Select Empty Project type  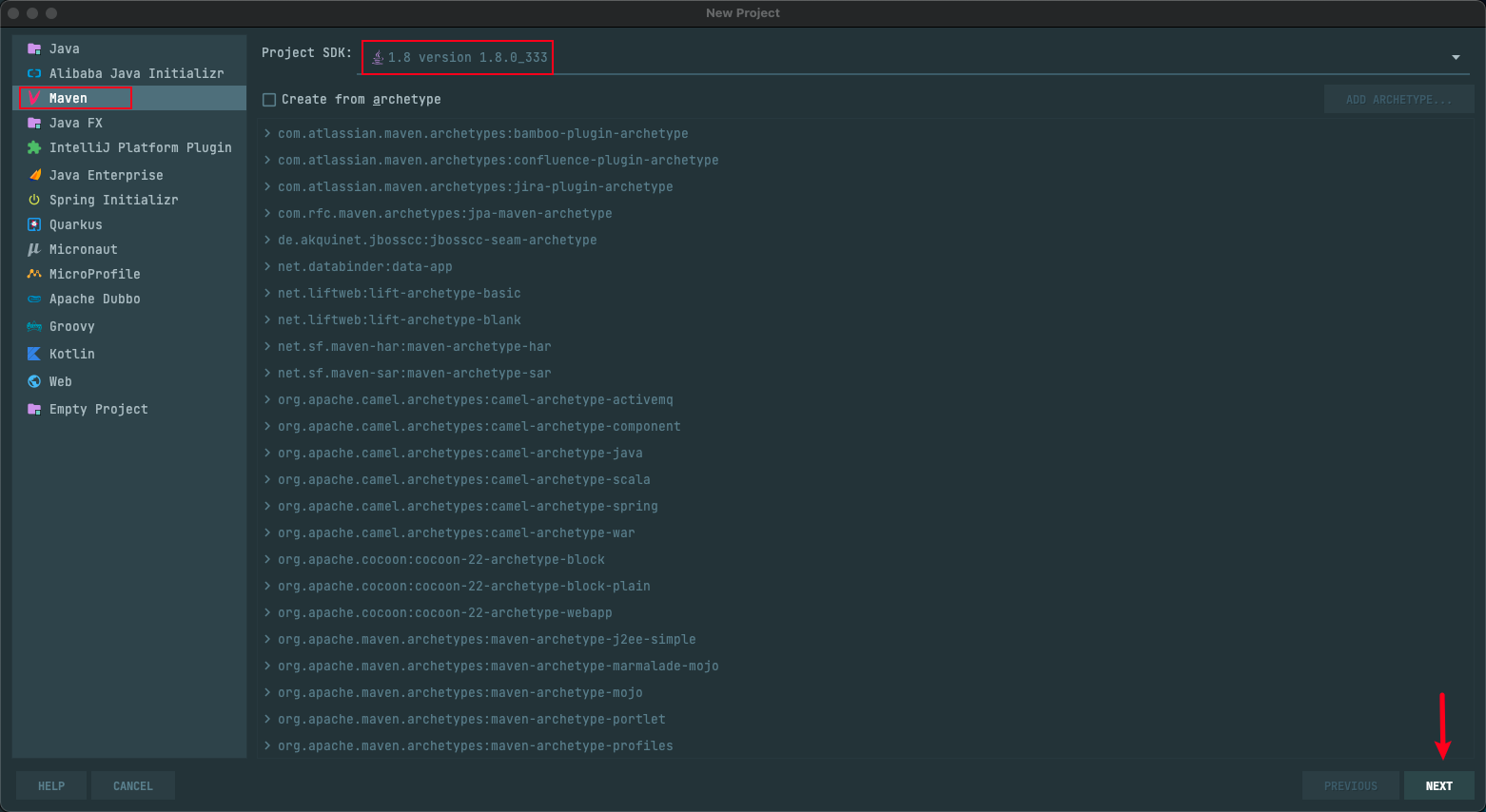click(x=129, y=409)
